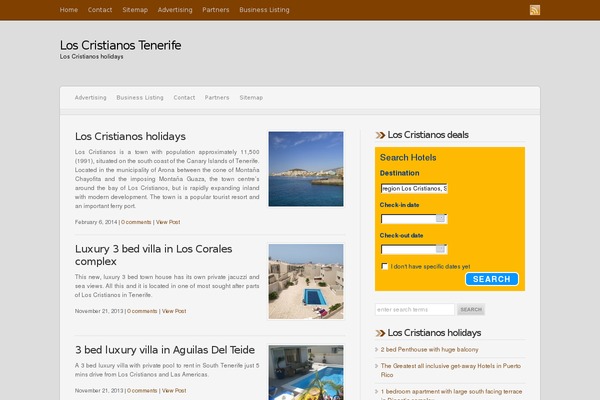Open the harbour bay photo thumbnail

(x=306, y=169)
